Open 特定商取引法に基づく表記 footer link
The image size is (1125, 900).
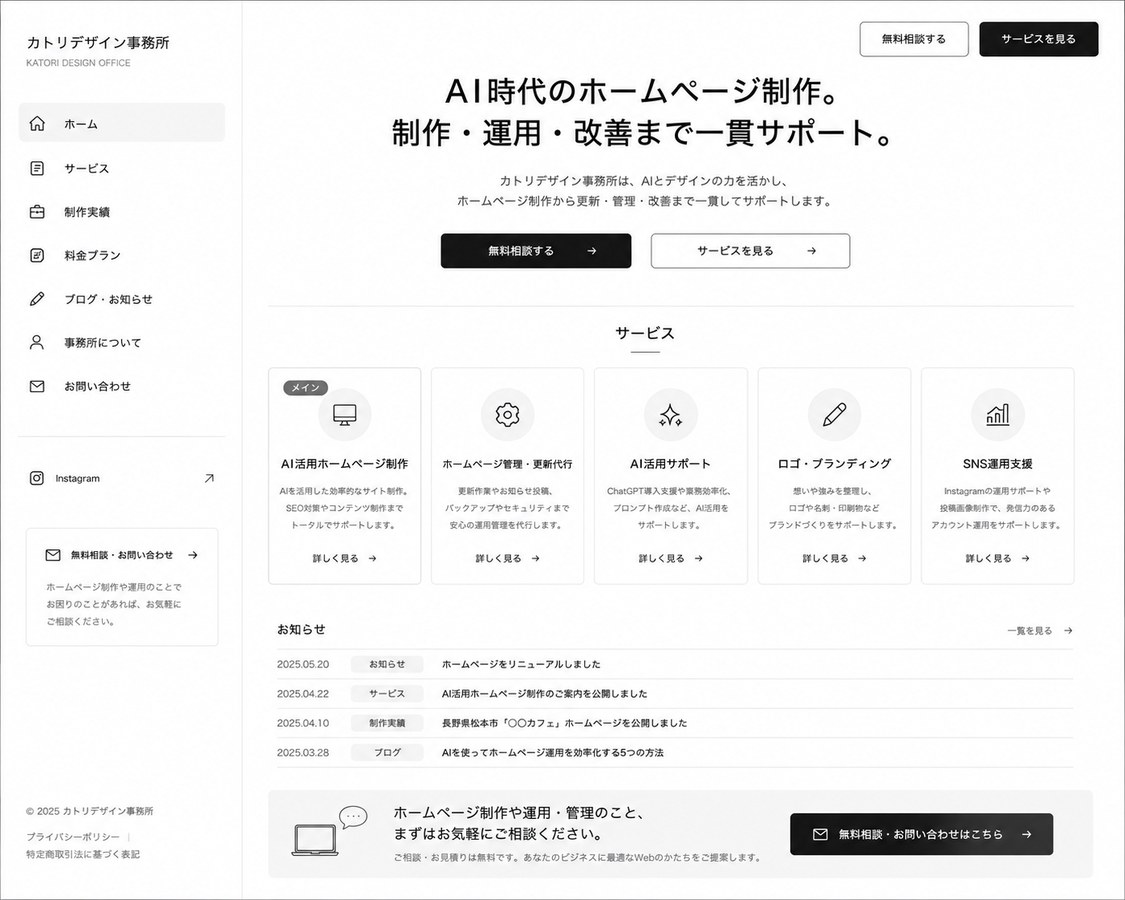83,854
